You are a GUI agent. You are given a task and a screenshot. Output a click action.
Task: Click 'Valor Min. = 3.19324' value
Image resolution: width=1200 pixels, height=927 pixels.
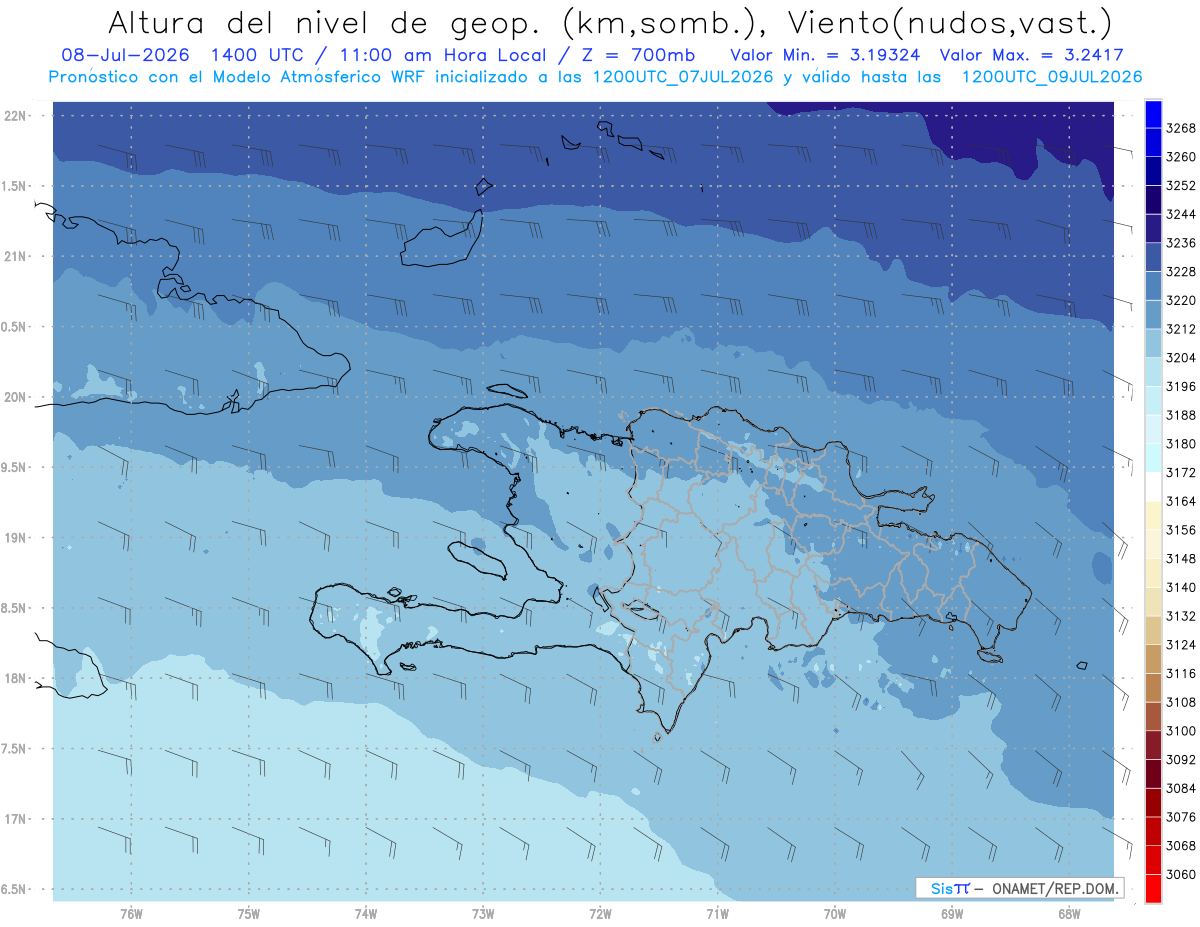tap(826, 55)
